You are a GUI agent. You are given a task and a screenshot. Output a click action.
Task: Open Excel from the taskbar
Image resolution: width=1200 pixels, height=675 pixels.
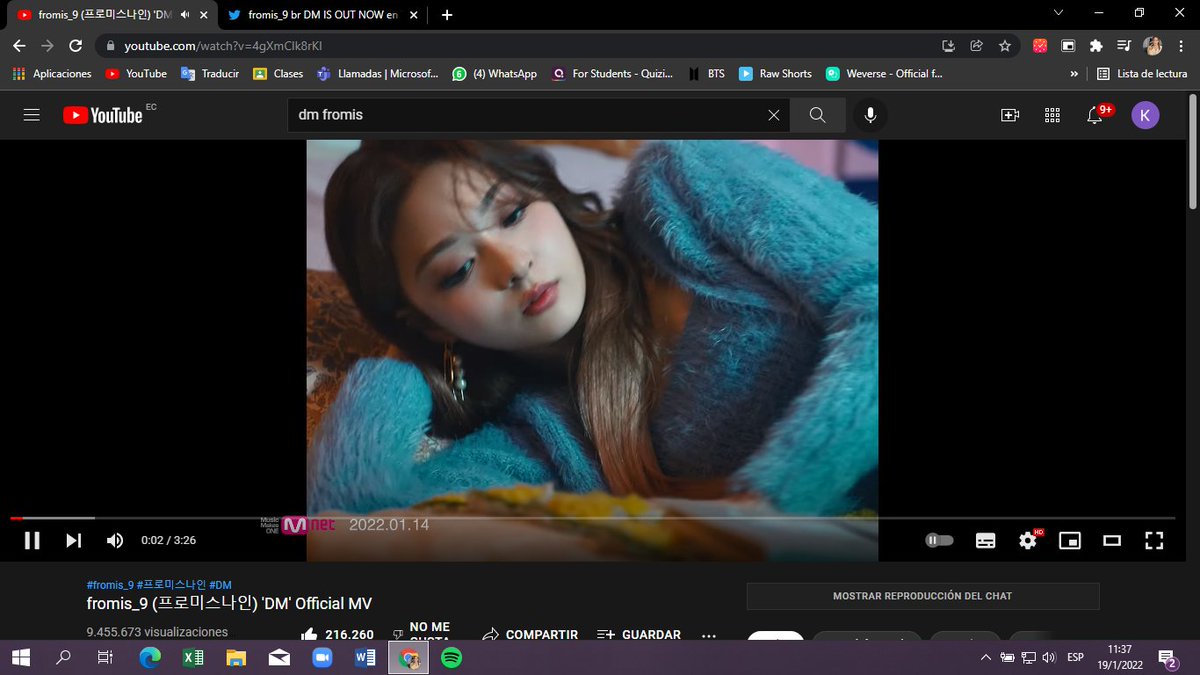click(x=193, y=658)
